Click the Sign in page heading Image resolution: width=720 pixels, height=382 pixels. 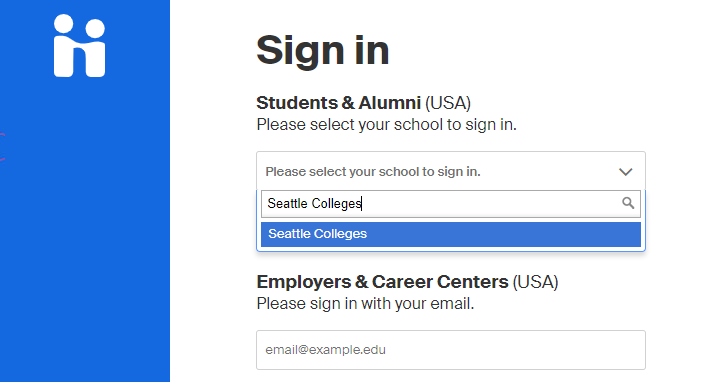pos(323,50)
